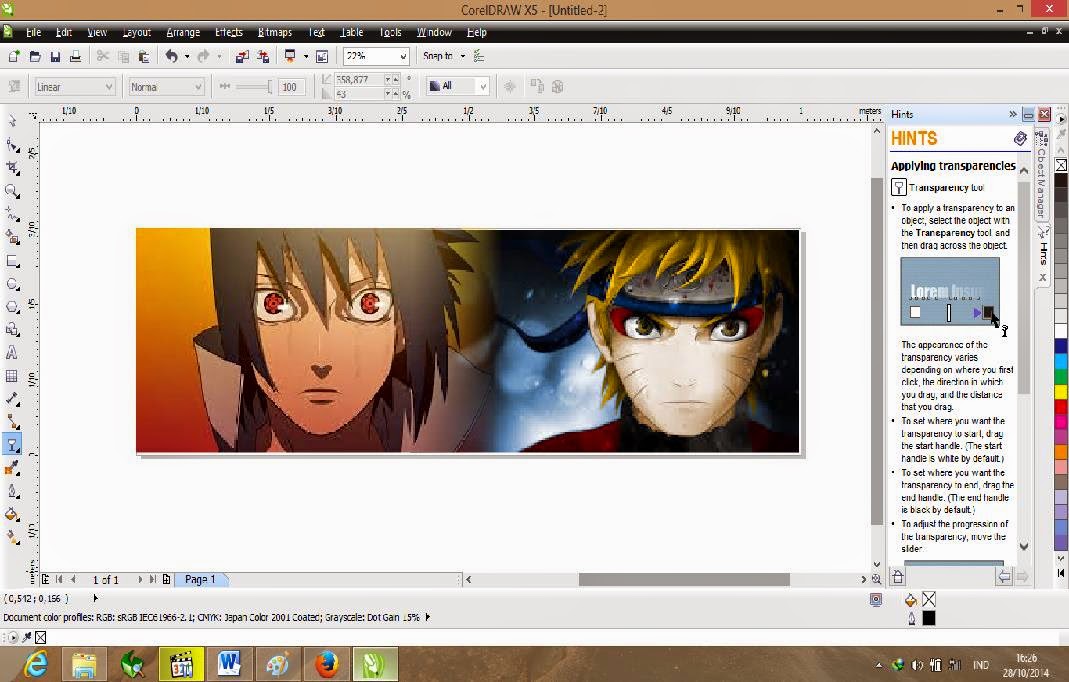Open the Effects menu
1069x682 pixels.
(x=228, y=32)
